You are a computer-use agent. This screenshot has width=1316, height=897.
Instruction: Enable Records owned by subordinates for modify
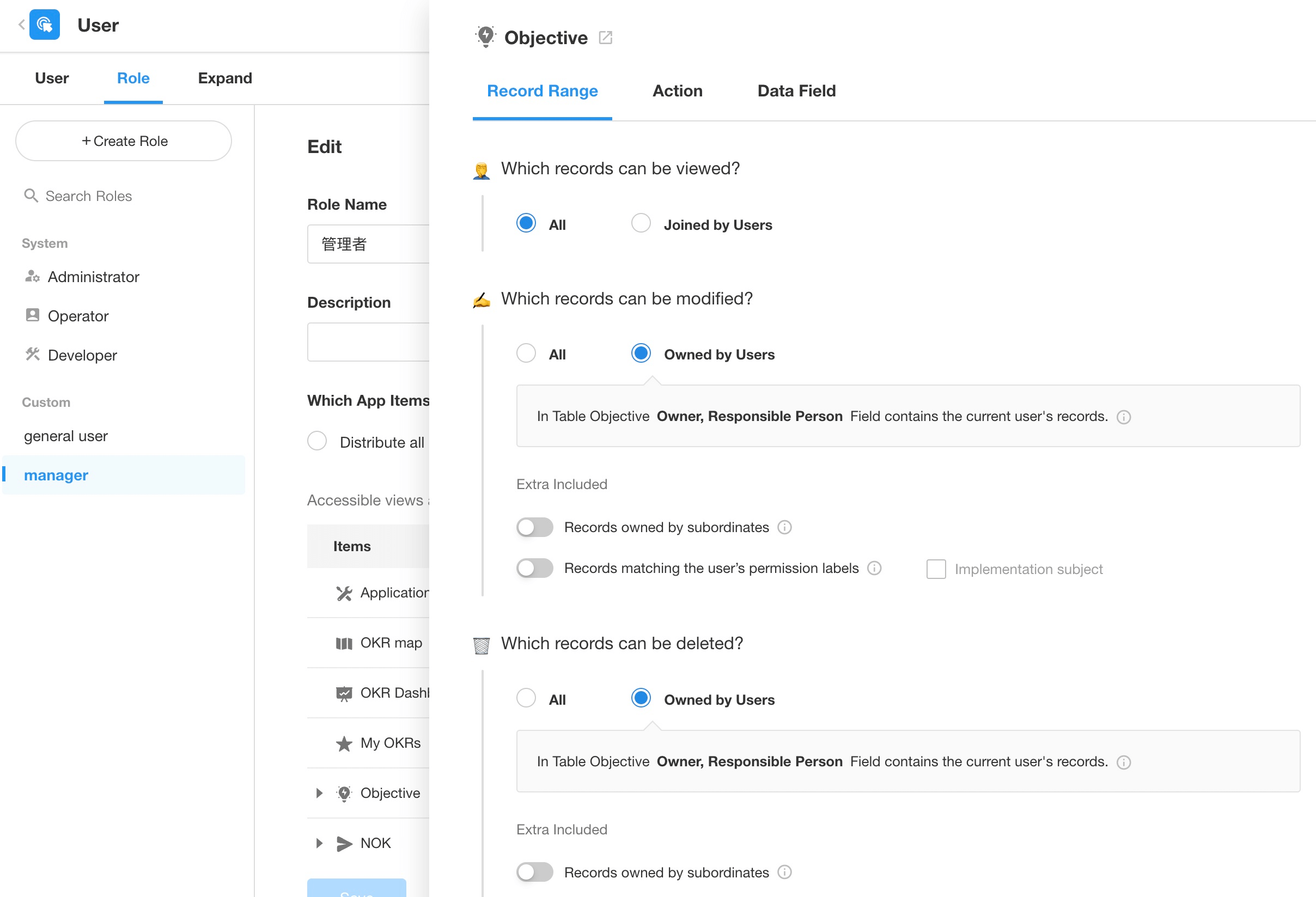[x=534, y=527]
